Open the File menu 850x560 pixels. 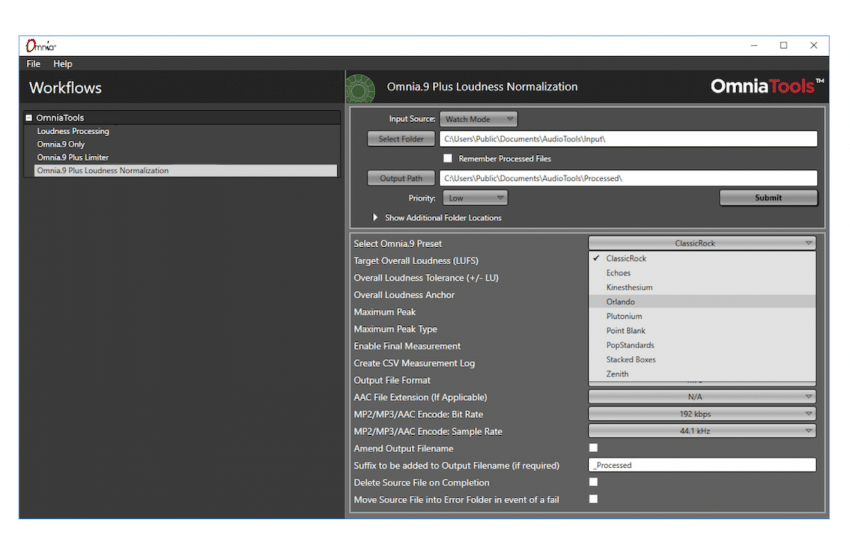pyautogui.click(x=33, y=64)
